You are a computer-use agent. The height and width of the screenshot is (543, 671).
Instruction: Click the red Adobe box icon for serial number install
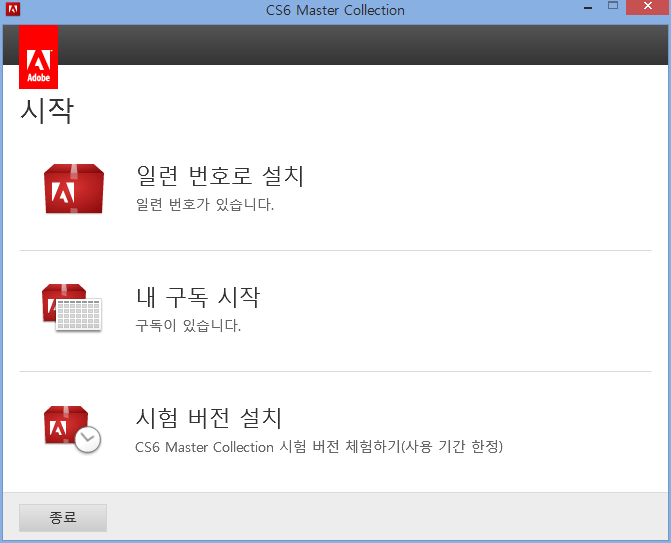(x=74, y=188)
